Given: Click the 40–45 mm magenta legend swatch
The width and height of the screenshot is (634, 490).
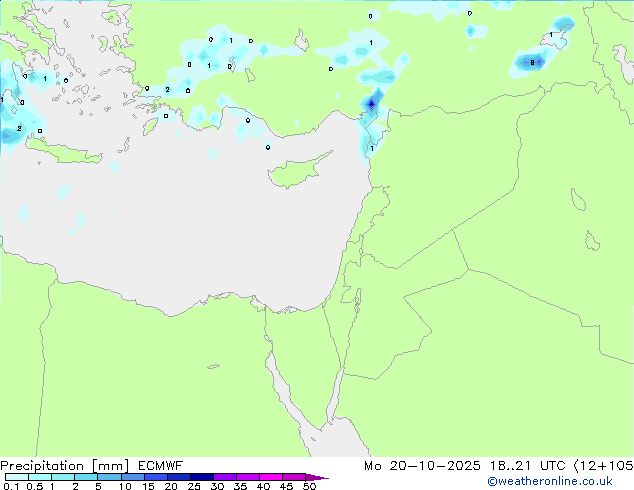Looking at the screenshot, I should pos(271,477).
